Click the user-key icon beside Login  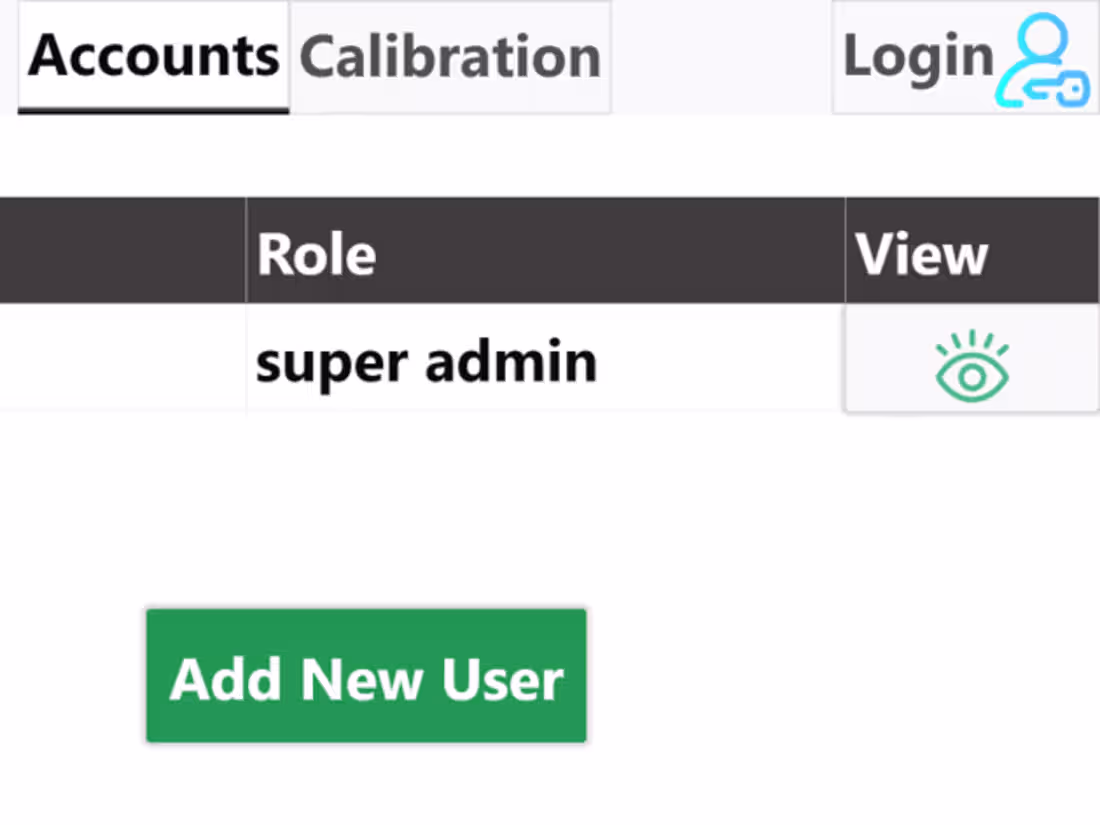coord(1044,60)
